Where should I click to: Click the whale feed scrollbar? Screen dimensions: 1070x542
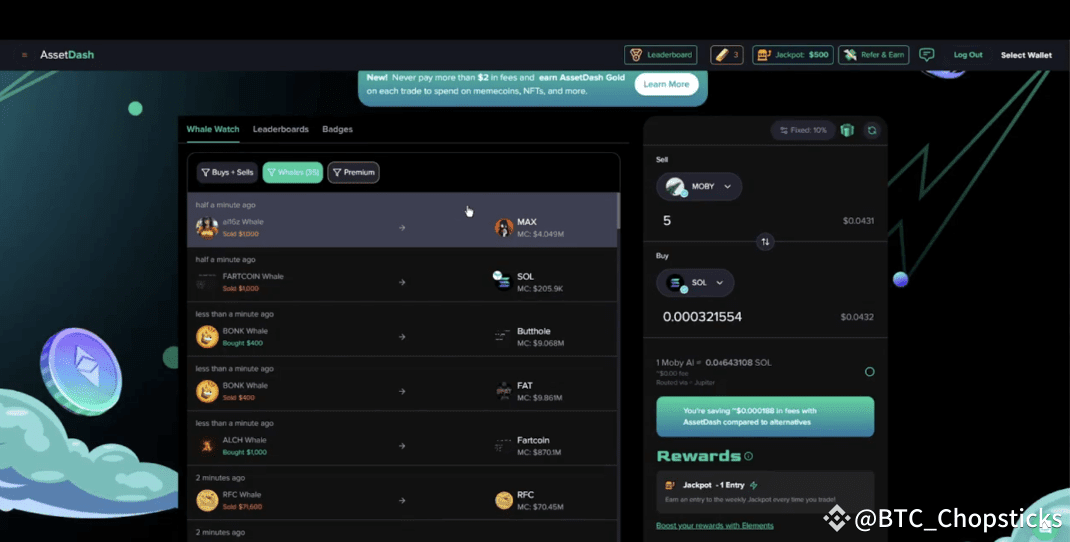click(619, 211)
